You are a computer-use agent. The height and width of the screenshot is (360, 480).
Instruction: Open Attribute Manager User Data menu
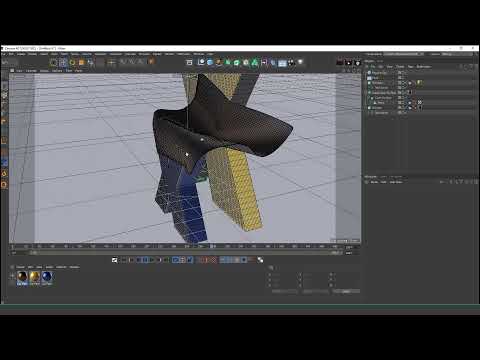coord(396,182)
